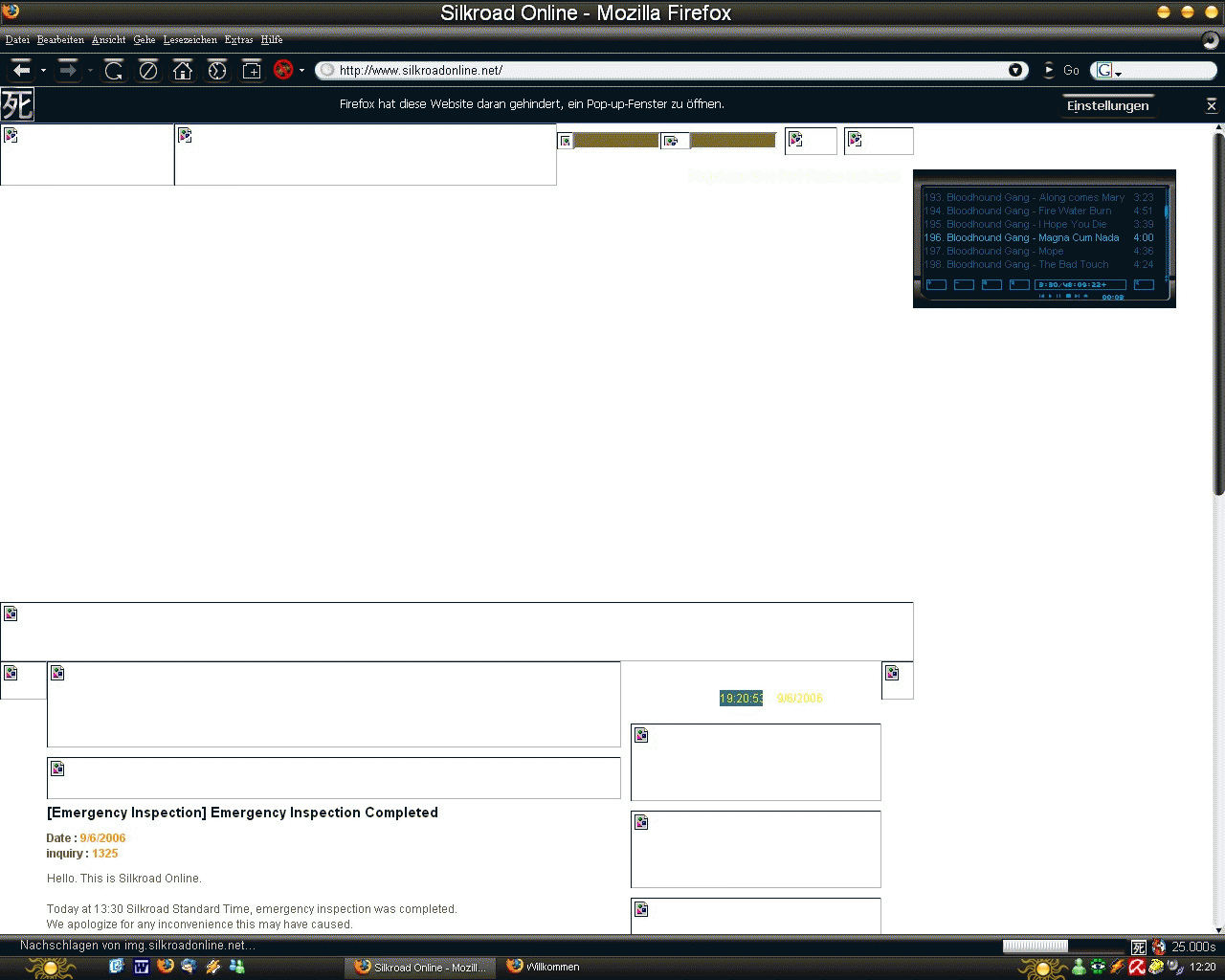1225x980 pixels.
Task: Open the Ansicht menu
Action: (108, 40)
